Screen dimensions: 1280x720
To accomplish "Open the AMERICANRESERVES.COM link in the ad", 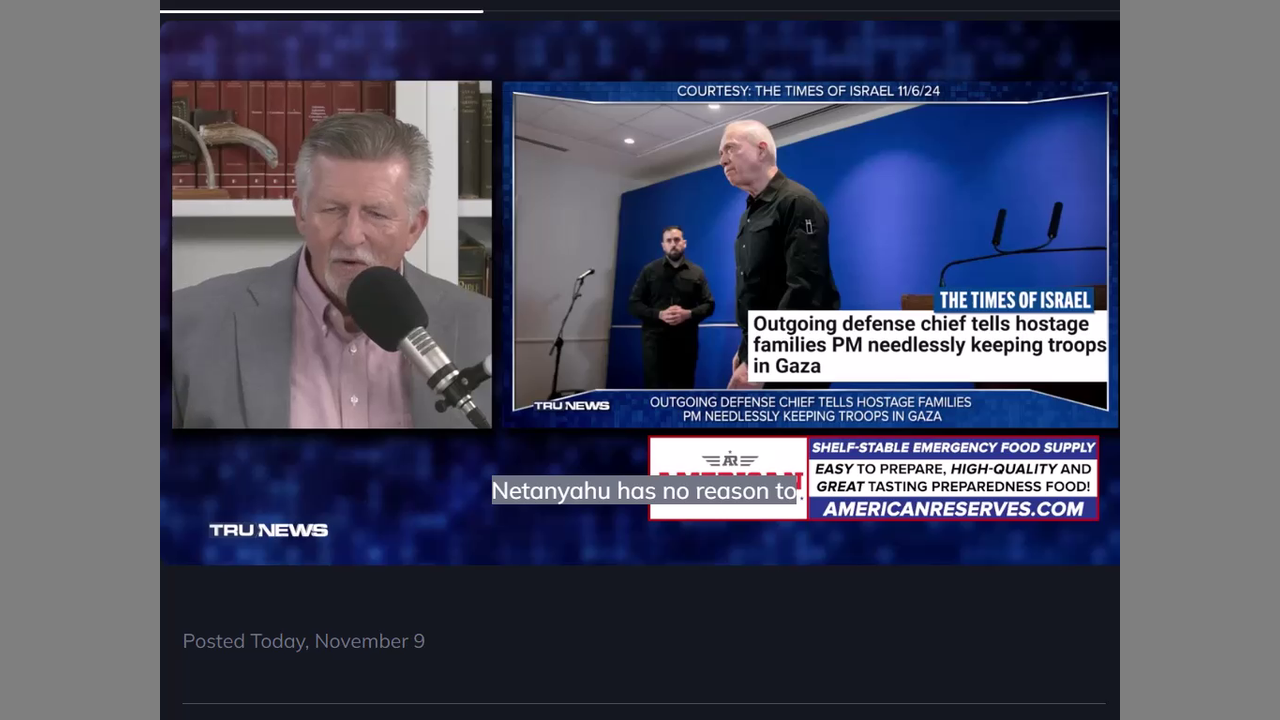I will pos(952,509).
